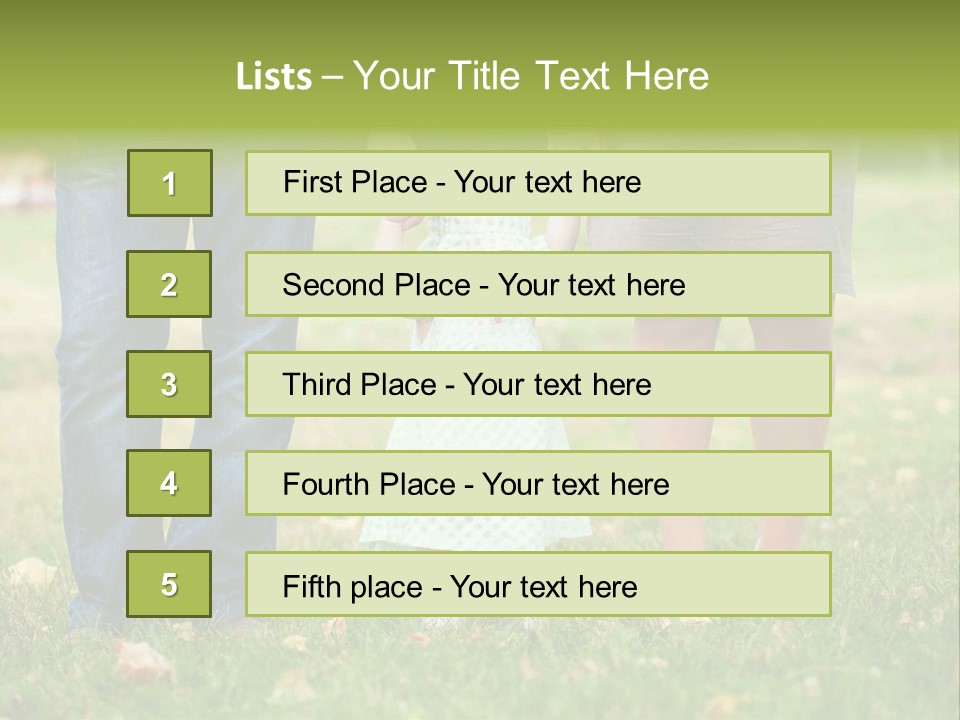Click the fallen leaf on the grass
The width and height of the screenshot is (960, 720).
click(x=140, y=660)
